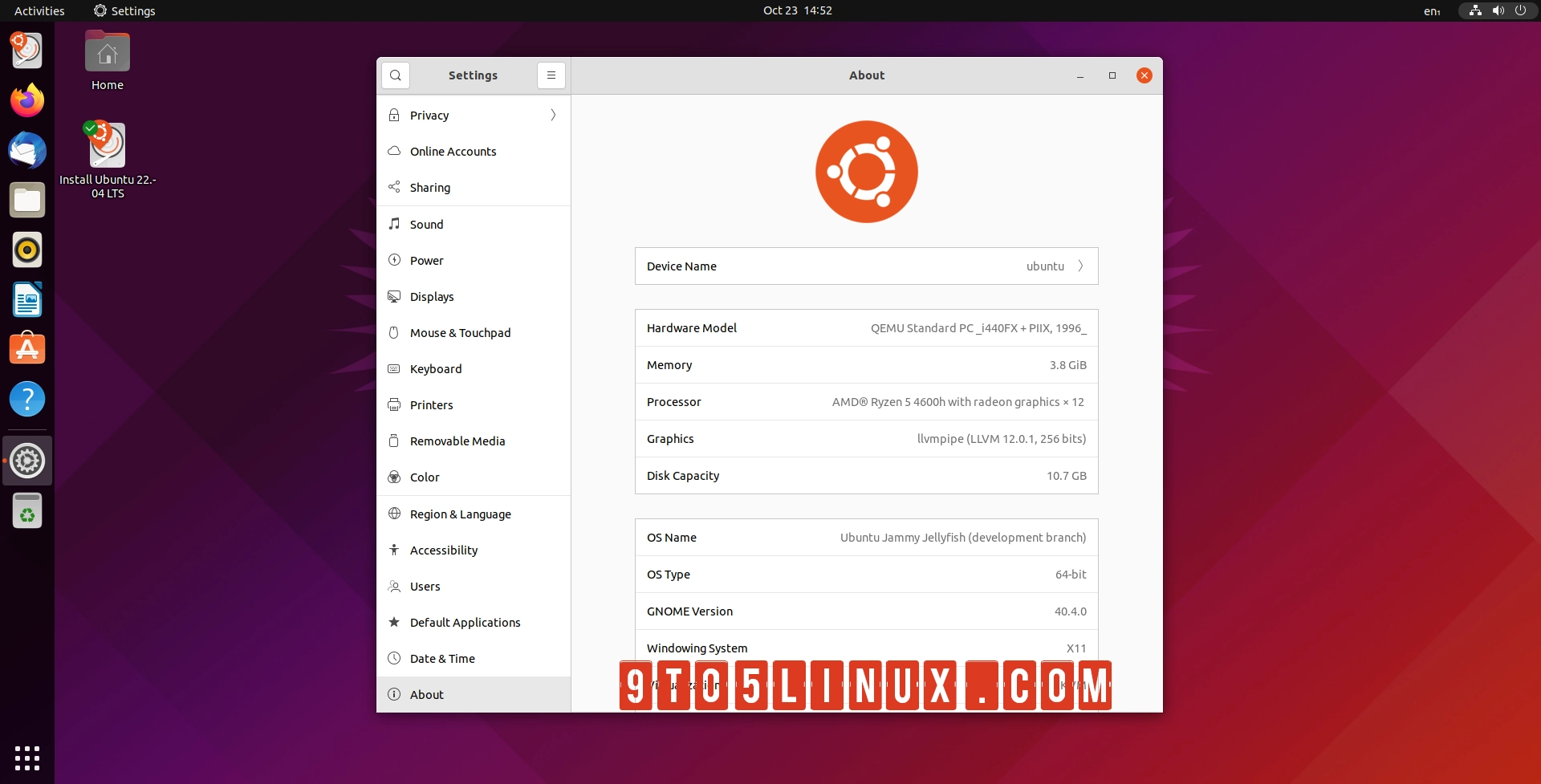Open Thunderbird from the dock
Viewport: 1541px width, 784px height.
click(26, 150)
